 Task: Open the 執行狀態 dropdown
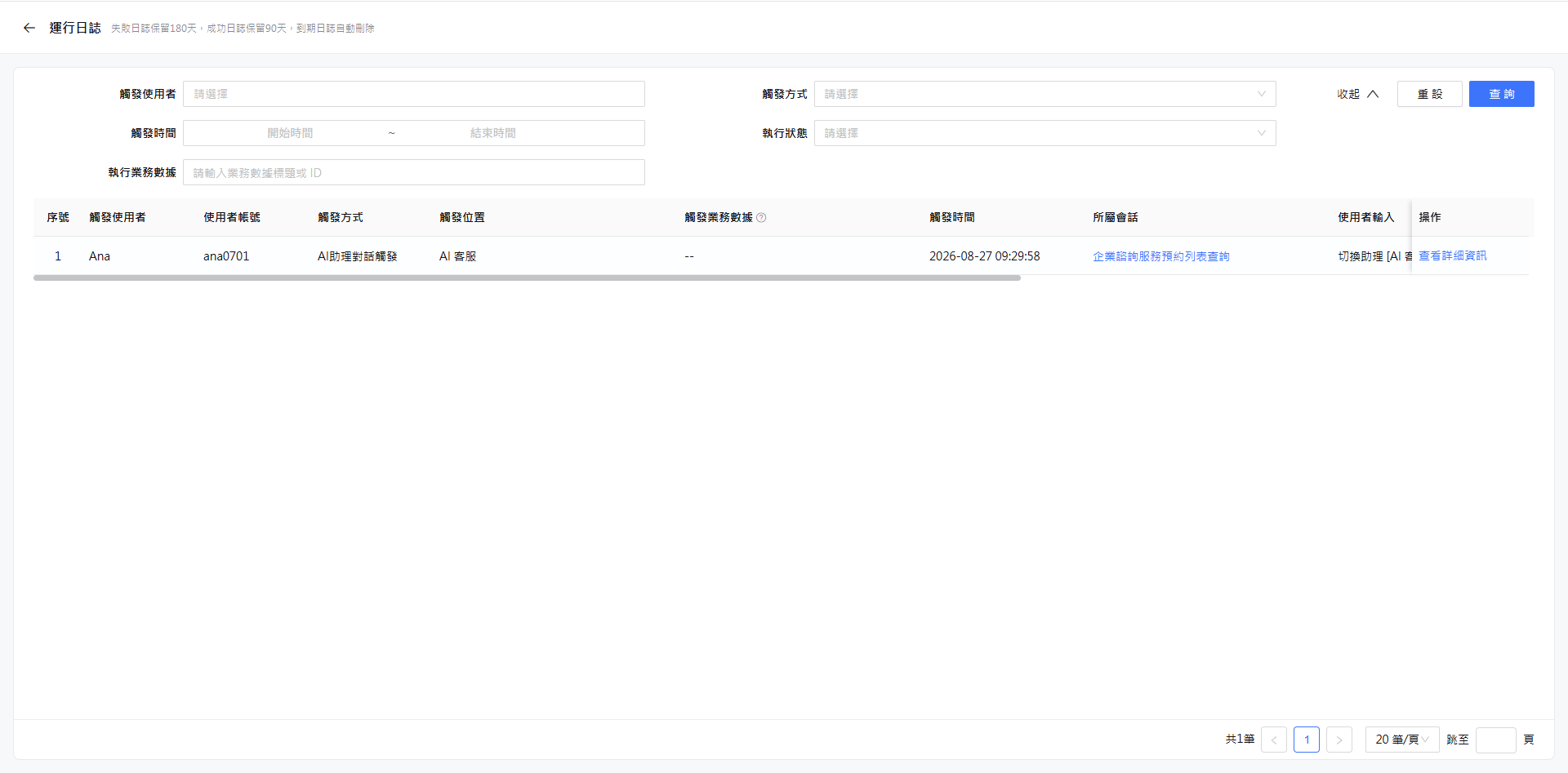click(1045, 133)
